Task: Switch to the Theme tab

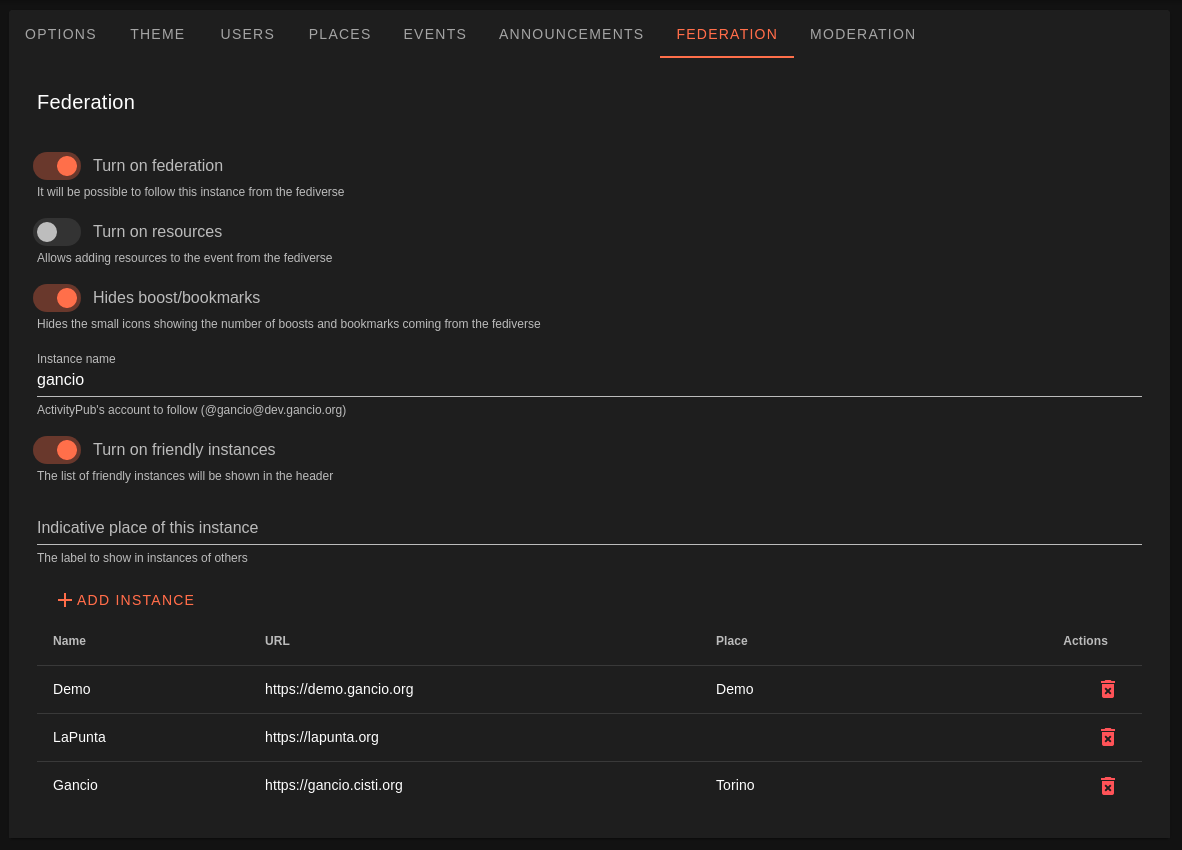Action: 157,34
